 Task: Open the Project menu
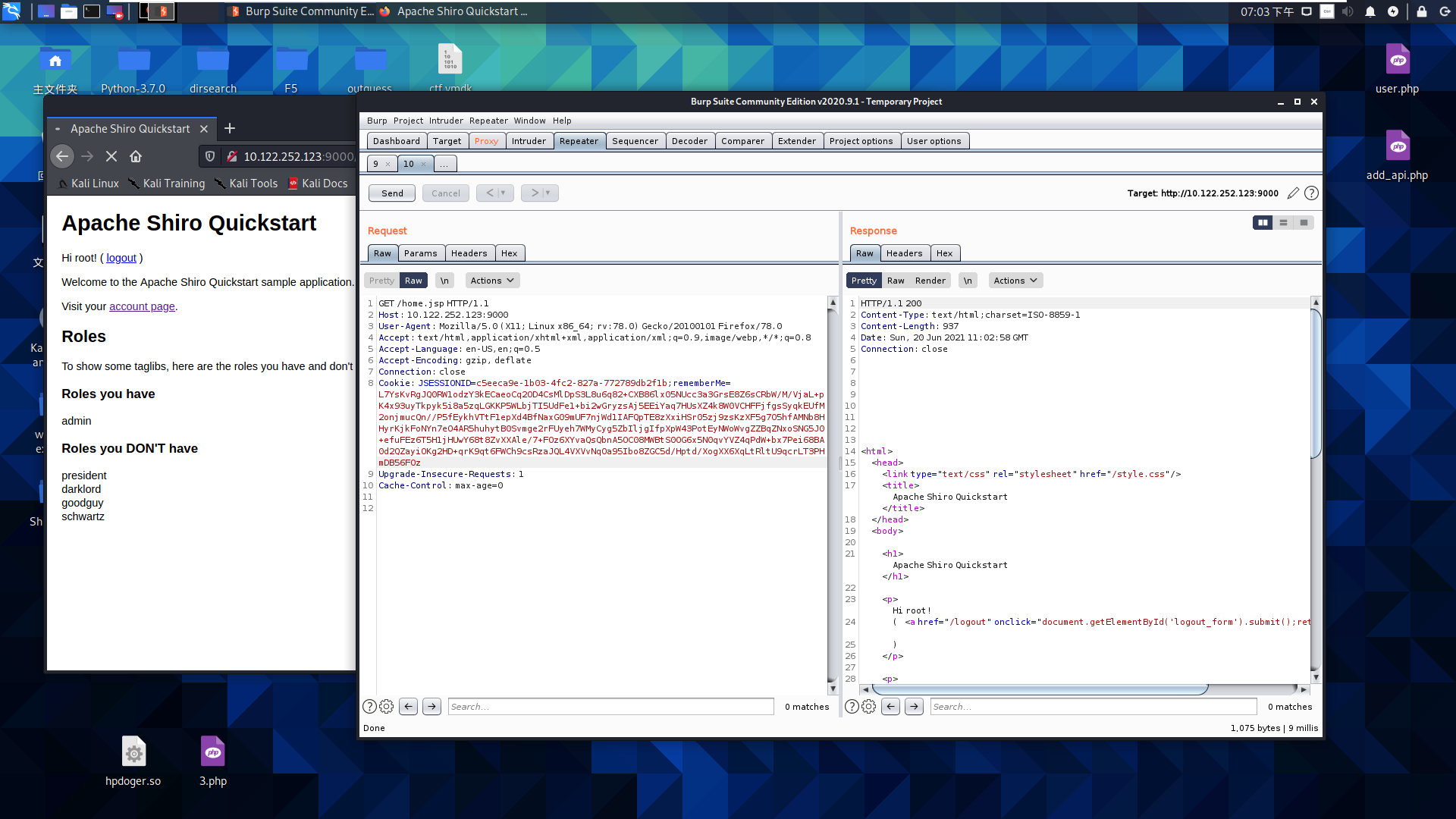tap(408, 121)
